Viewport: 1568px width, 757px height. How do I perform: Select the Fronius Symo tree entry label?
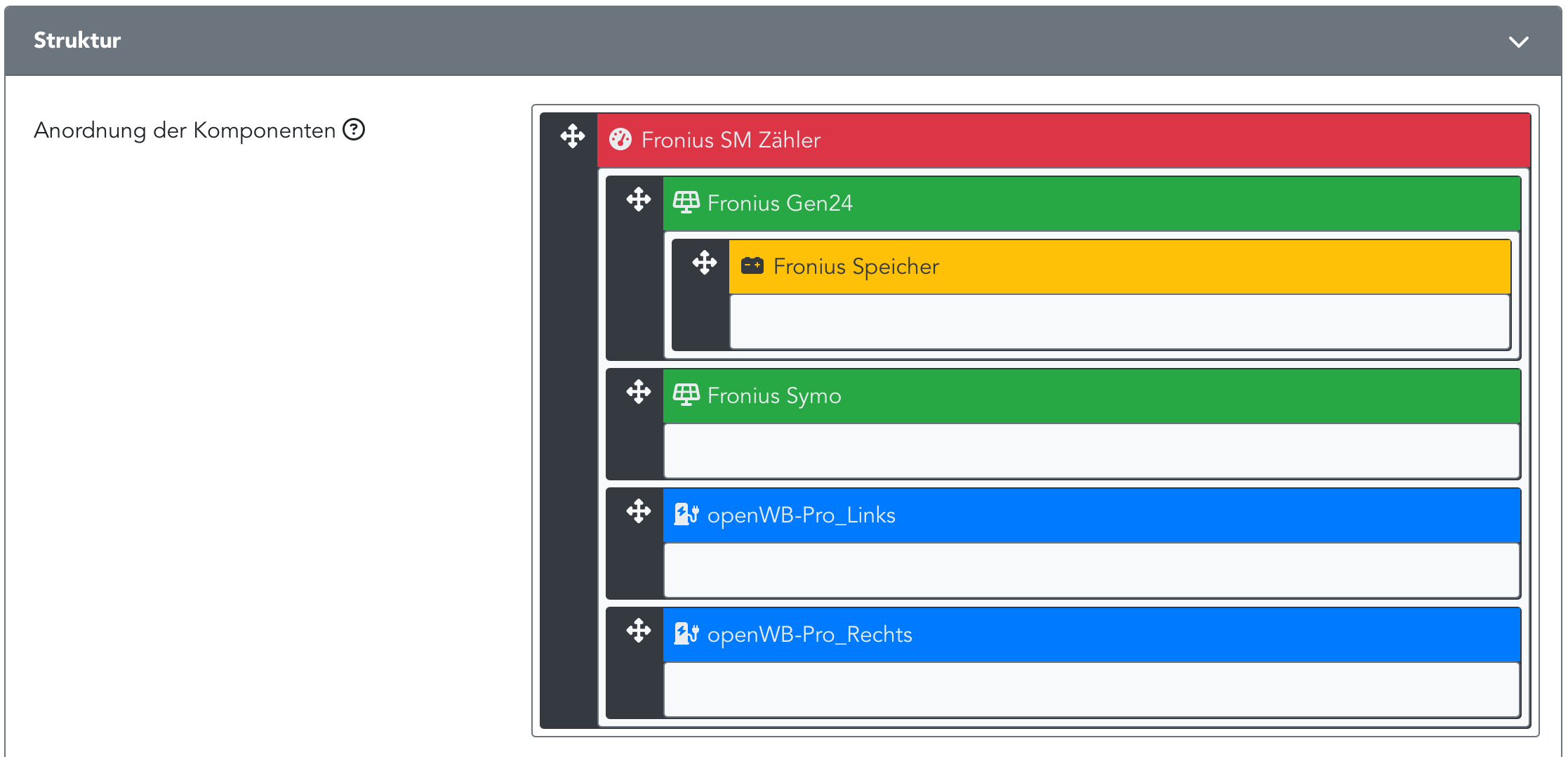click(x=773, y=396)
